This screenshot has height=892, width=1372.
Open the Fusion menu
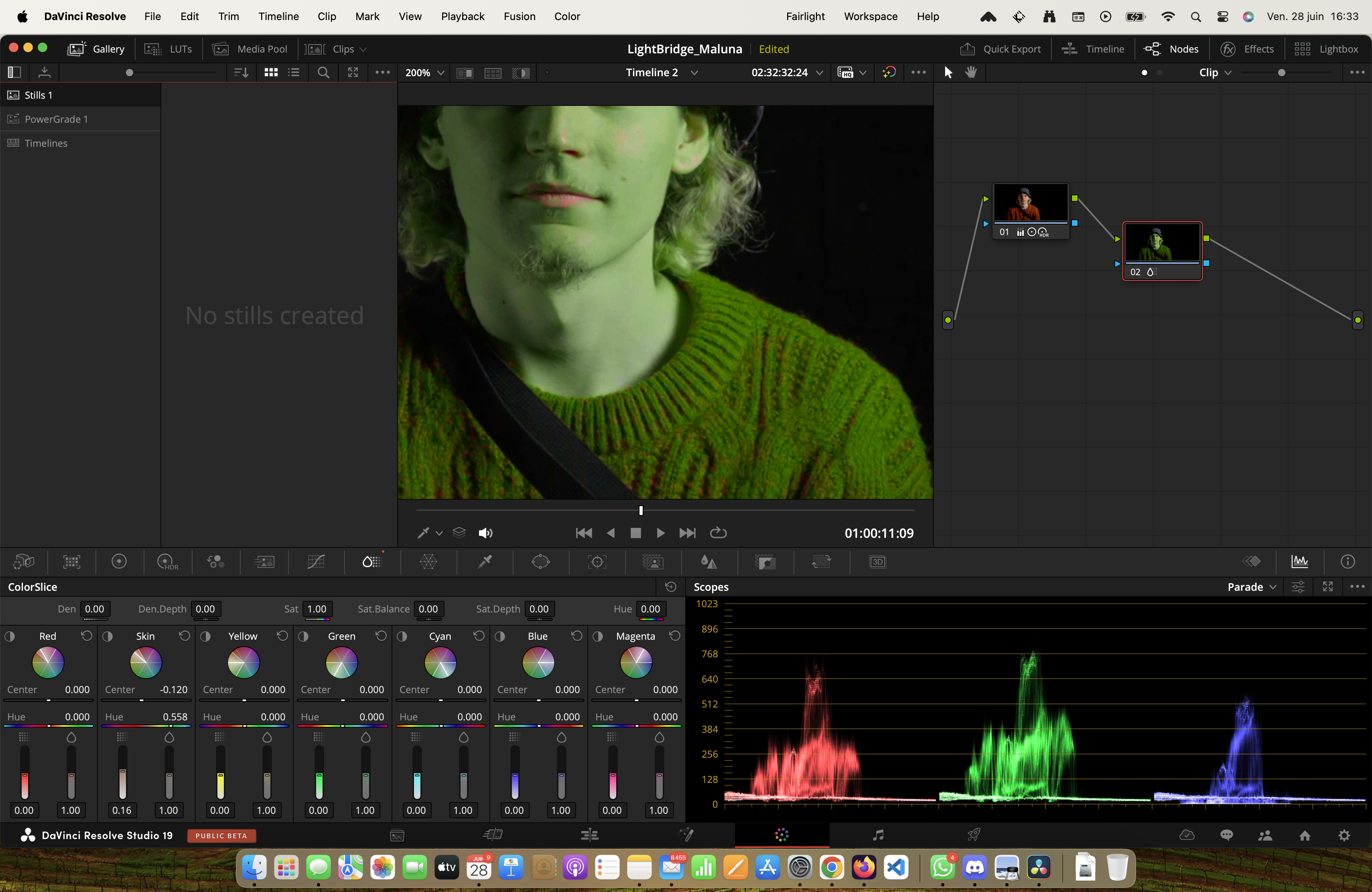tap(519, 16)
